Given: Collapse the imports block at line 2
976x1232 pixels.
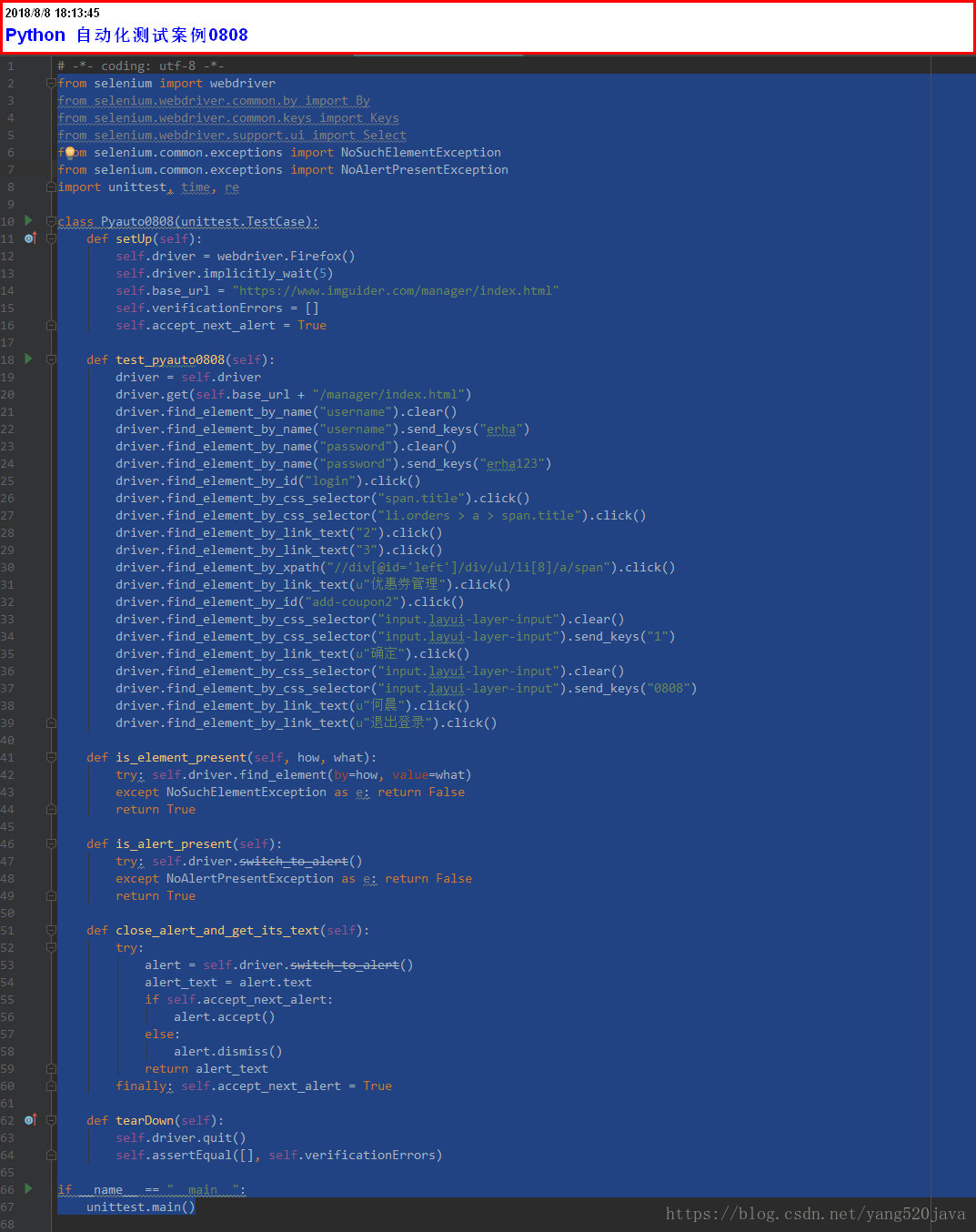Looking at the screenshot, I should (x=51, y=83).
